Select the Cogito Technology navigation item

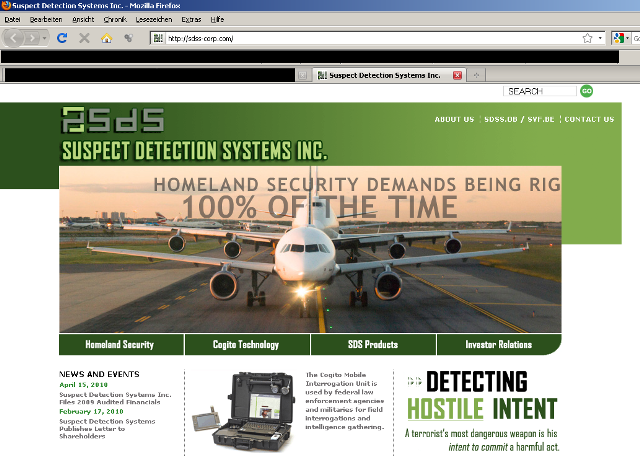(246, 345)
